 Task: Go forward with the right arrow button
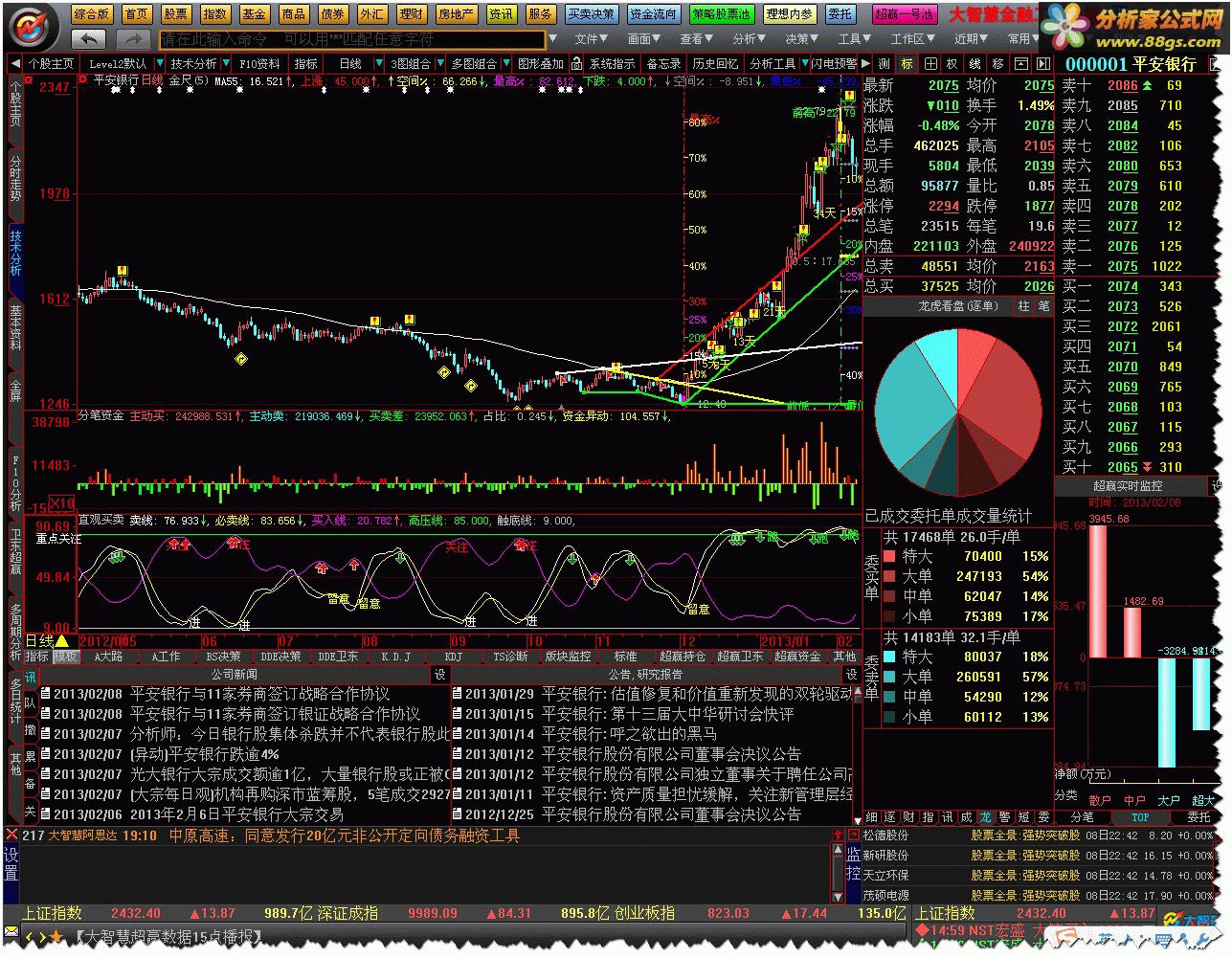point(133,38)
